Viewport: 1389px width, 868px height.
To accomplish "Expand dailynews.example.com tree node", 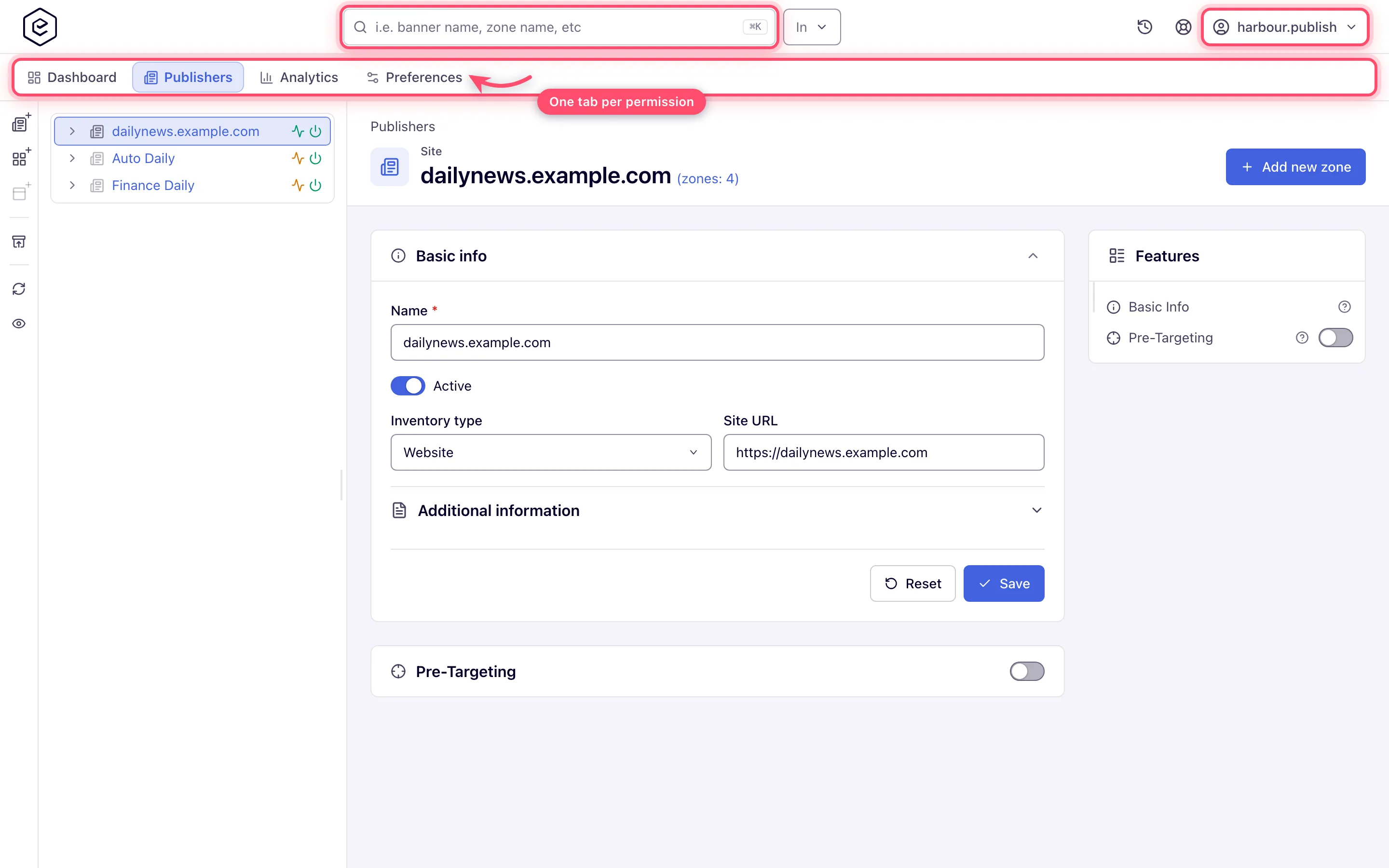I will 72,132.
